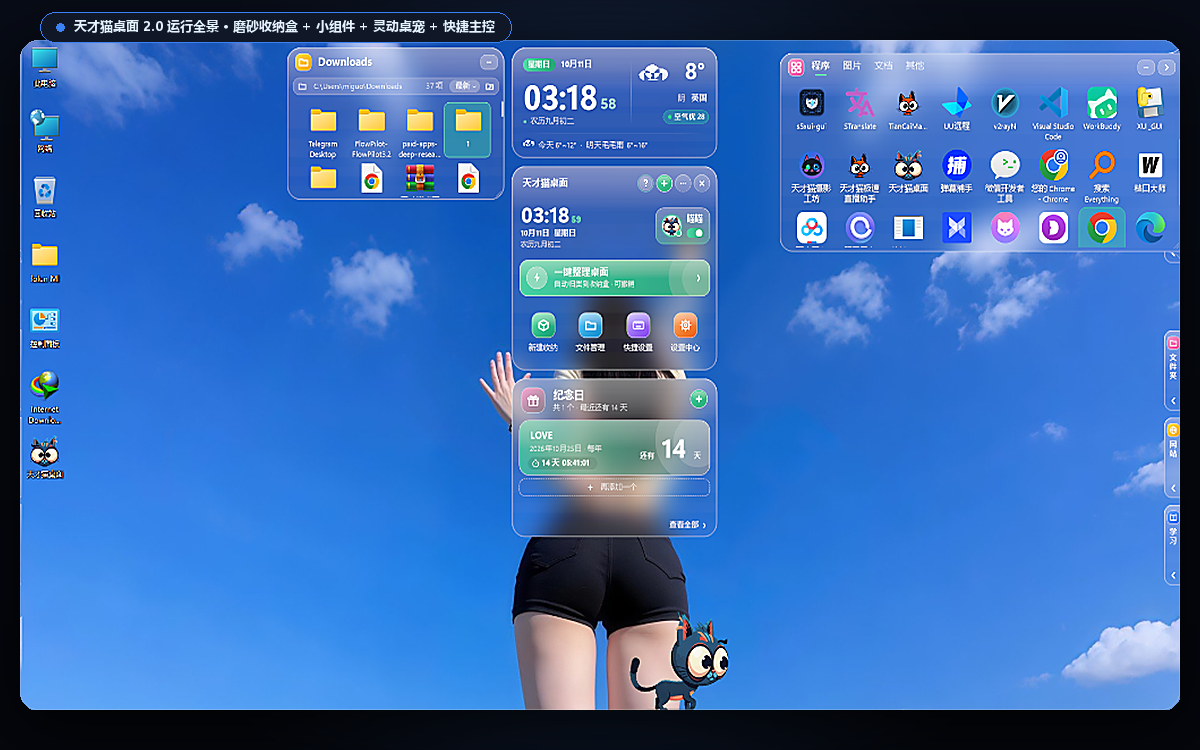Click the help question-mark button in 天才猫桌面
This screenshot has height=750, width=1200.
click(x=645, y=184)
